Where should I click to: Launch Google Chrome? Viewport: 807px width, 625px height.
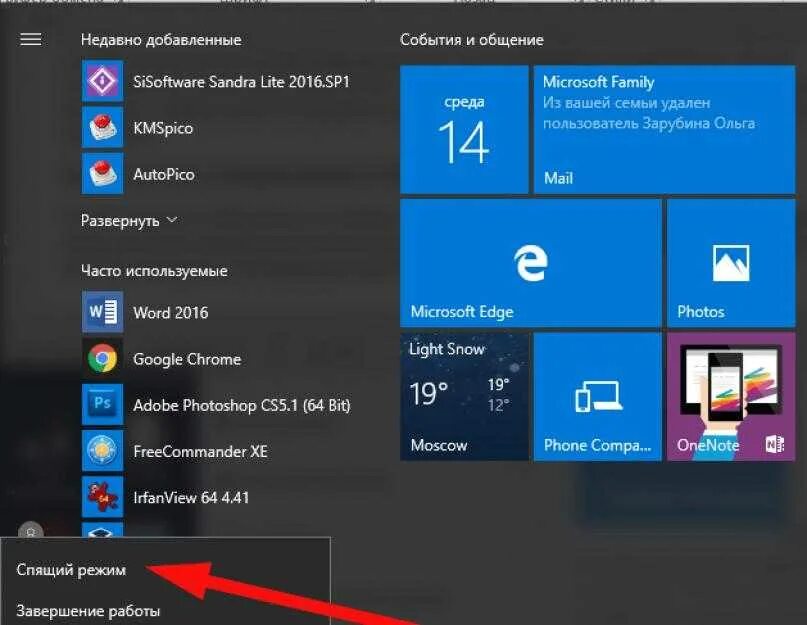[186, 358]
